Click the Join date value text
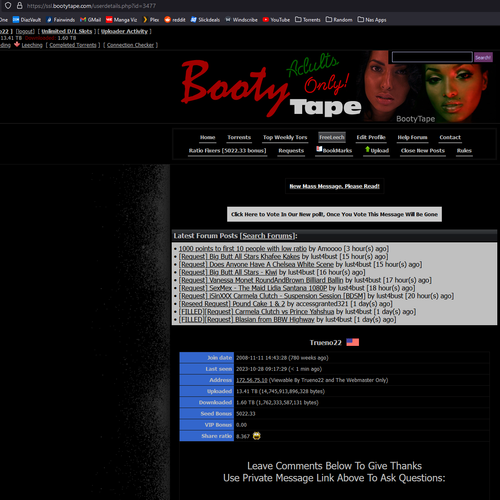 point(282,358)
